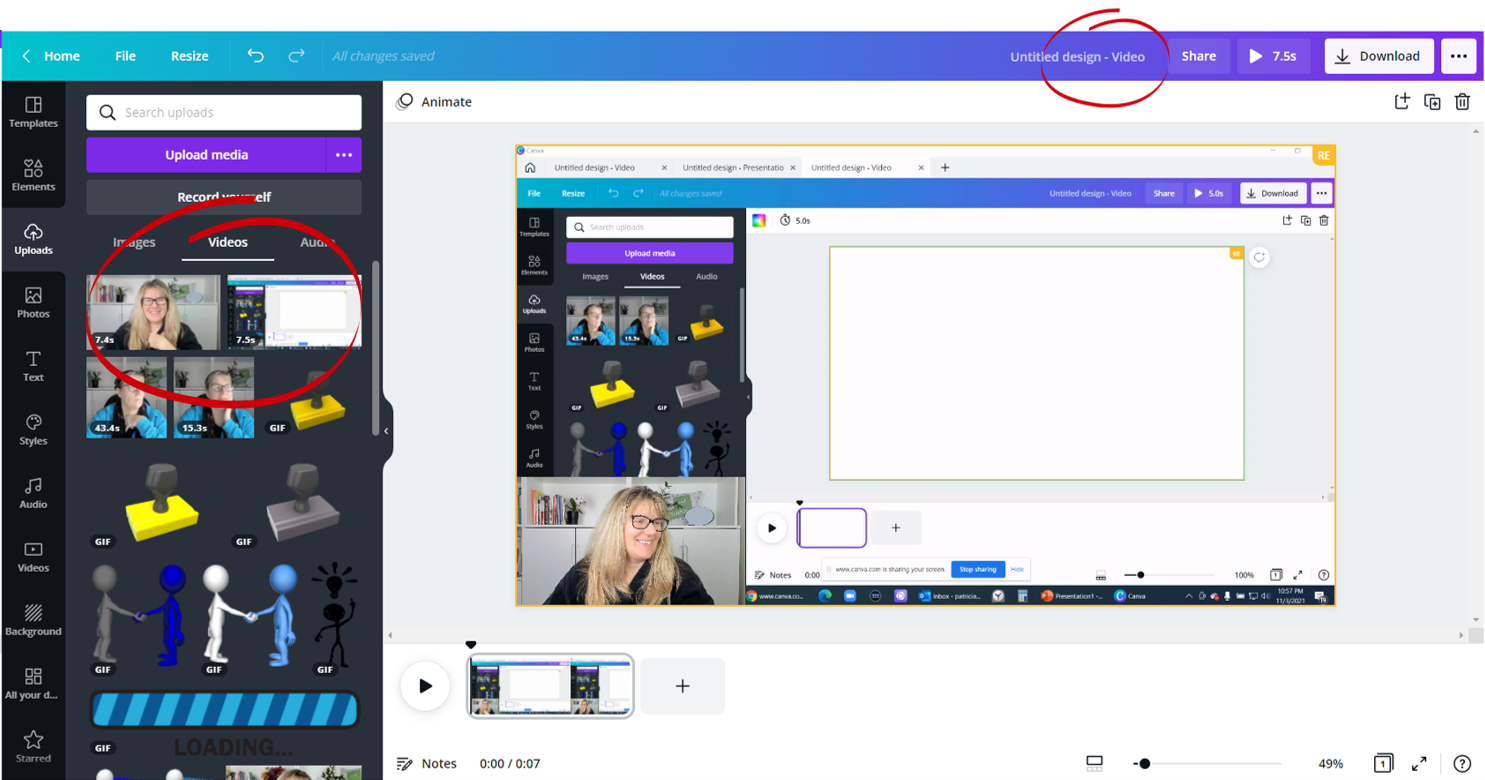The height and width of the screenshot is (780, 1485).
Task: Toggle grid view page icon
Action: pyautogui.click(x=1383, y=763)
